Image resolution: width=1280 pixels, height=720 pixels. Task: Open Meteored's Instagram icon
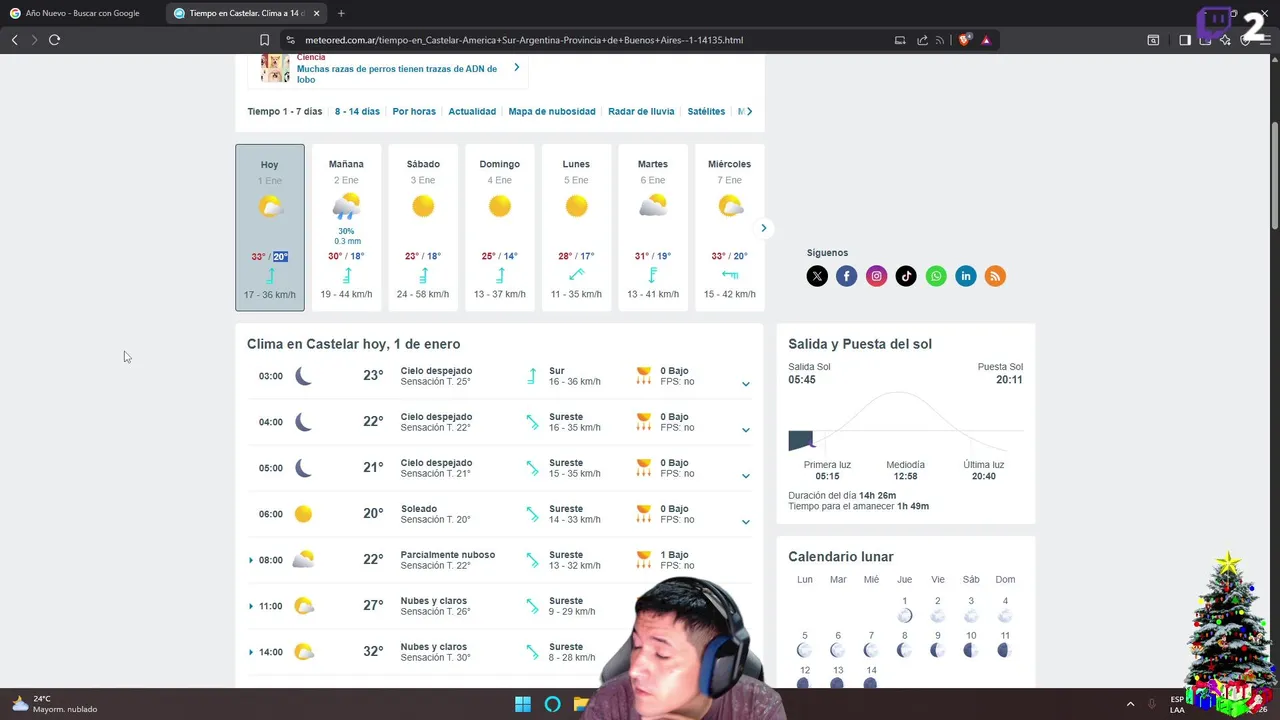(x=876, y=276)
